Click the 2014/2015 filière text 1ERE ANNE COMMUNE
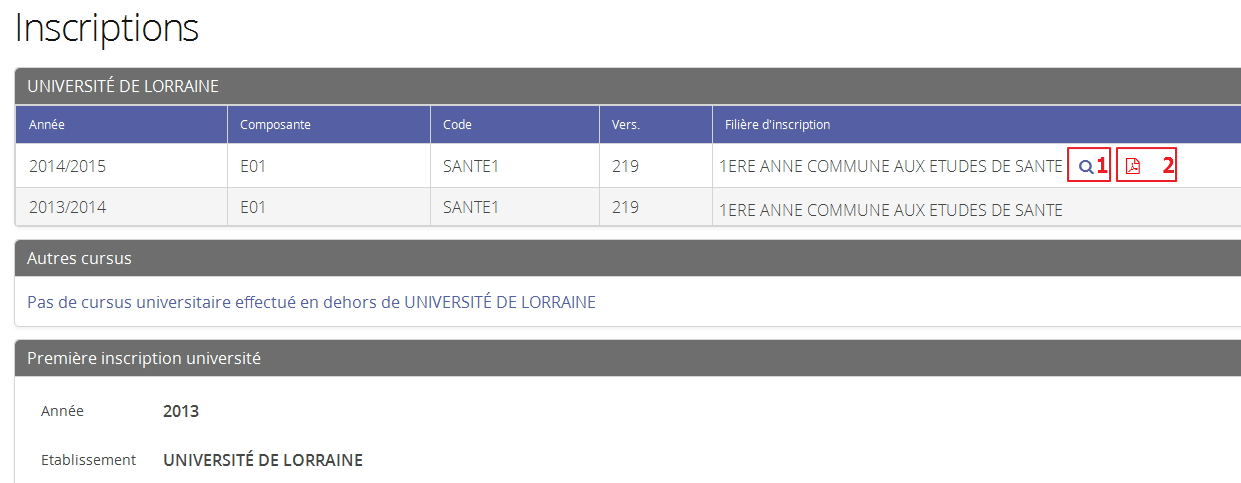Image resolution: width=1241 pixels, height=483 pixels. click(x=890, y=167)
